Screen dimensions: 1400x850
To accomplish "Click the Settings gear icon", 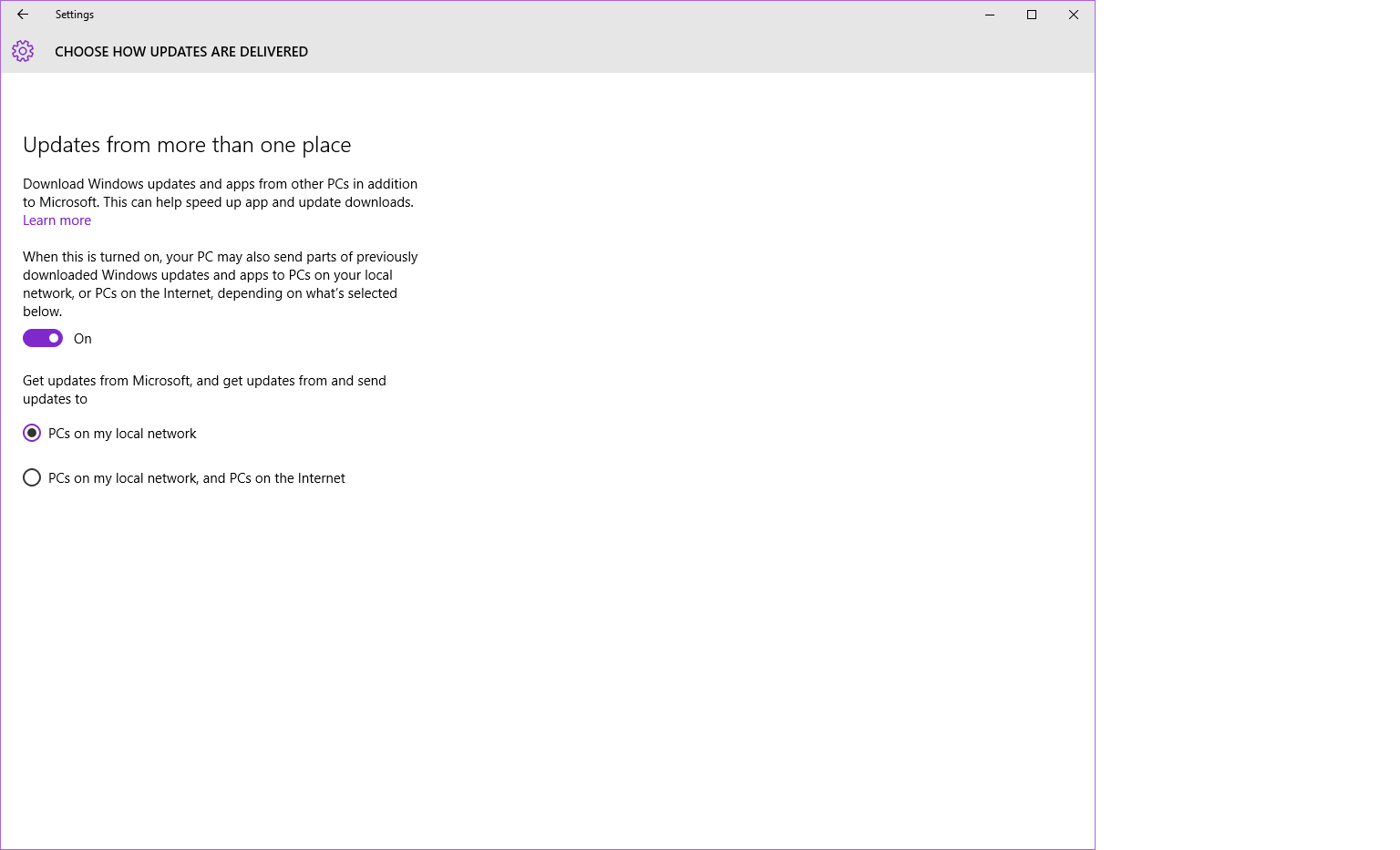I will (x=23, y=51).
